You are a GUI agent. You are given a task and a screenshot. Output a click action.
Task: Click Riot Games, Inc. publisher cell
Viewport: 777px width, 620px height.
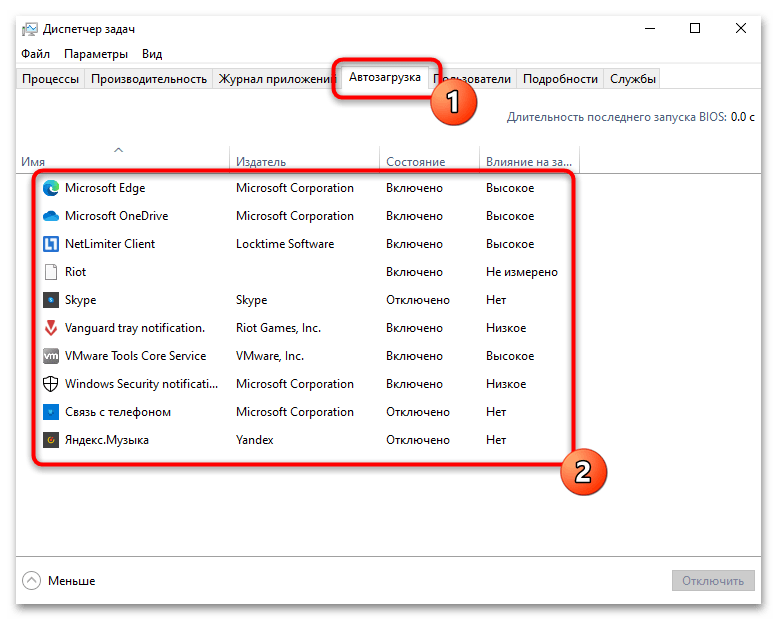click(278, 328)
